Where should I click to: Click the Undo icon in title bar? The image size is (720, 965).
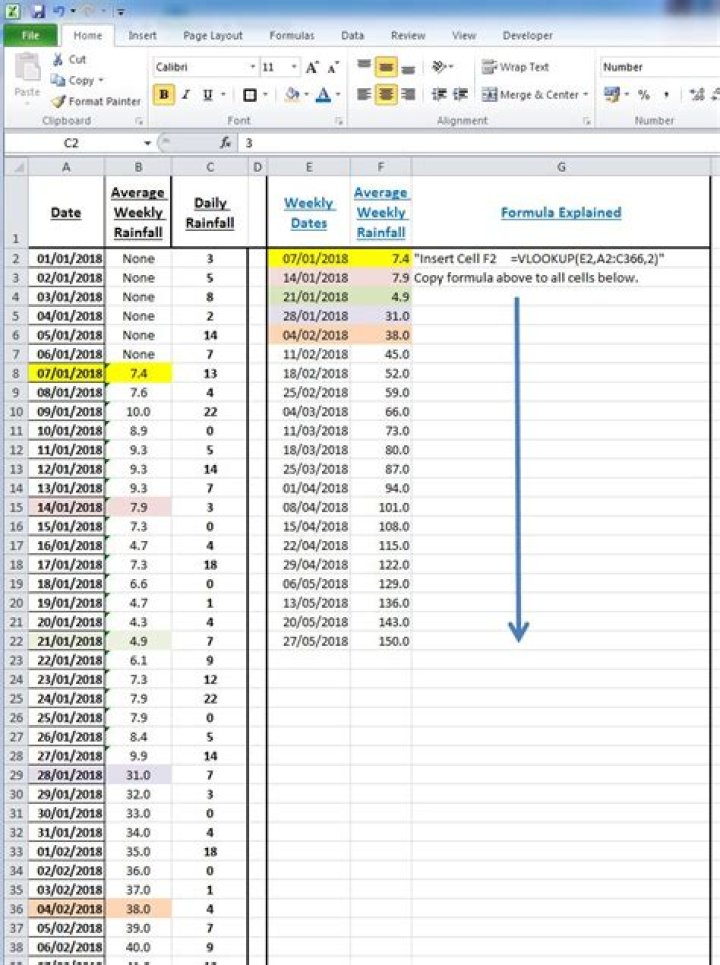(60, 10)
